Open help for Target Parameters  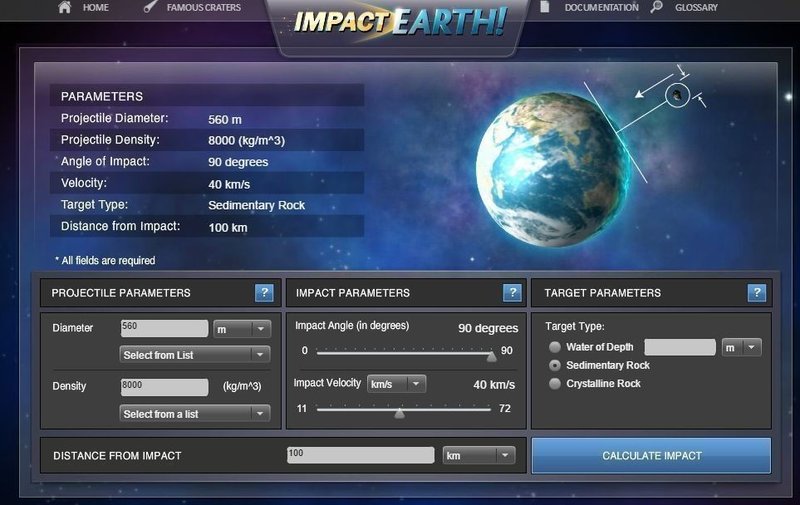[x=757, y=293]
